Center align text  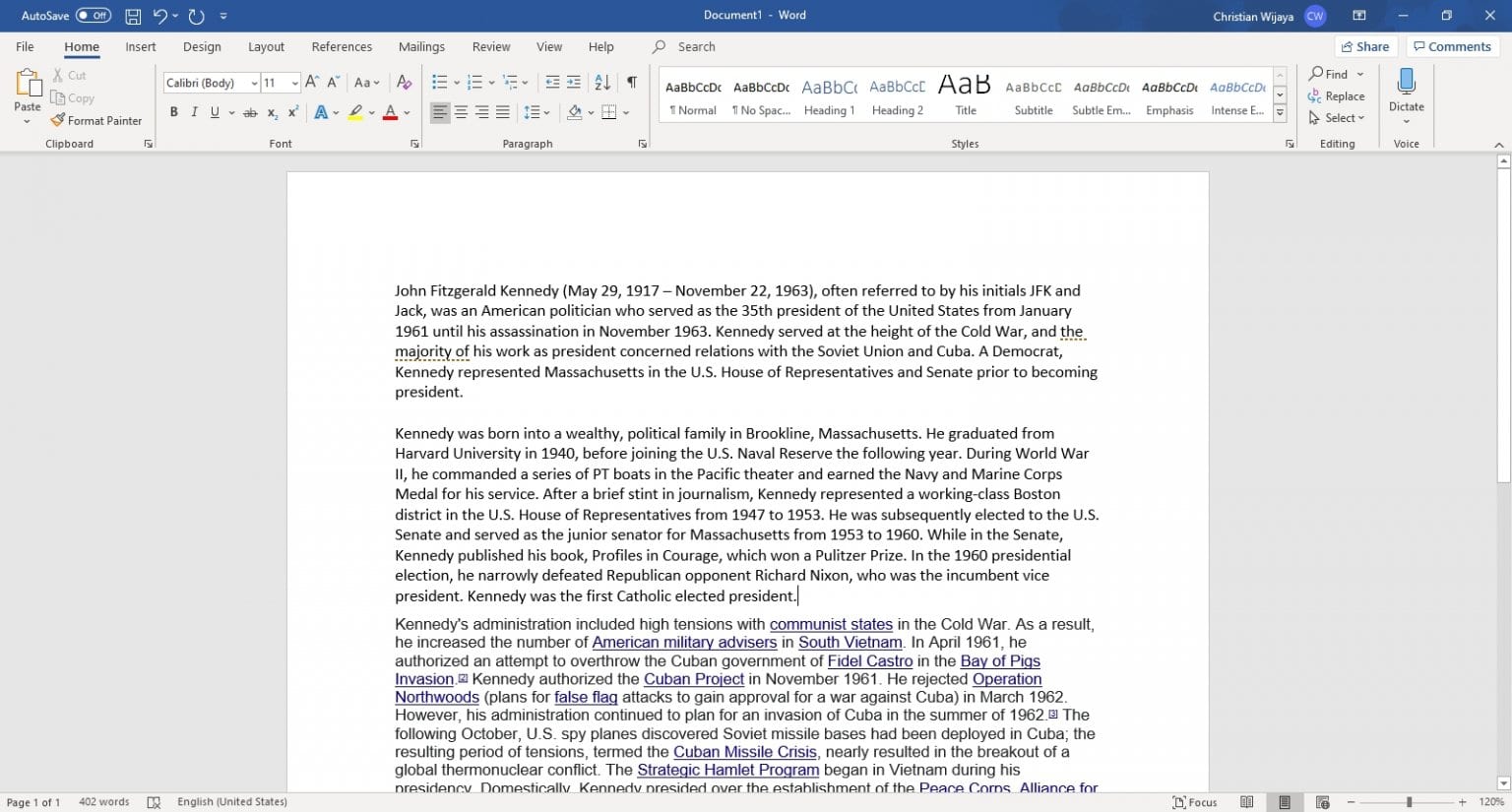(461, 113)
